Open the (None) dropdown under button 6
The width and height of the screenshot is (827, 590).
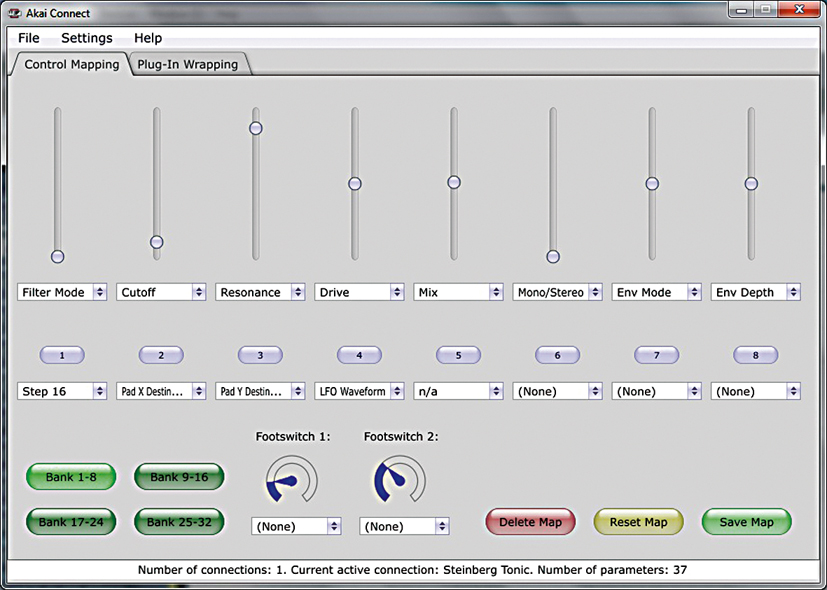557,391
